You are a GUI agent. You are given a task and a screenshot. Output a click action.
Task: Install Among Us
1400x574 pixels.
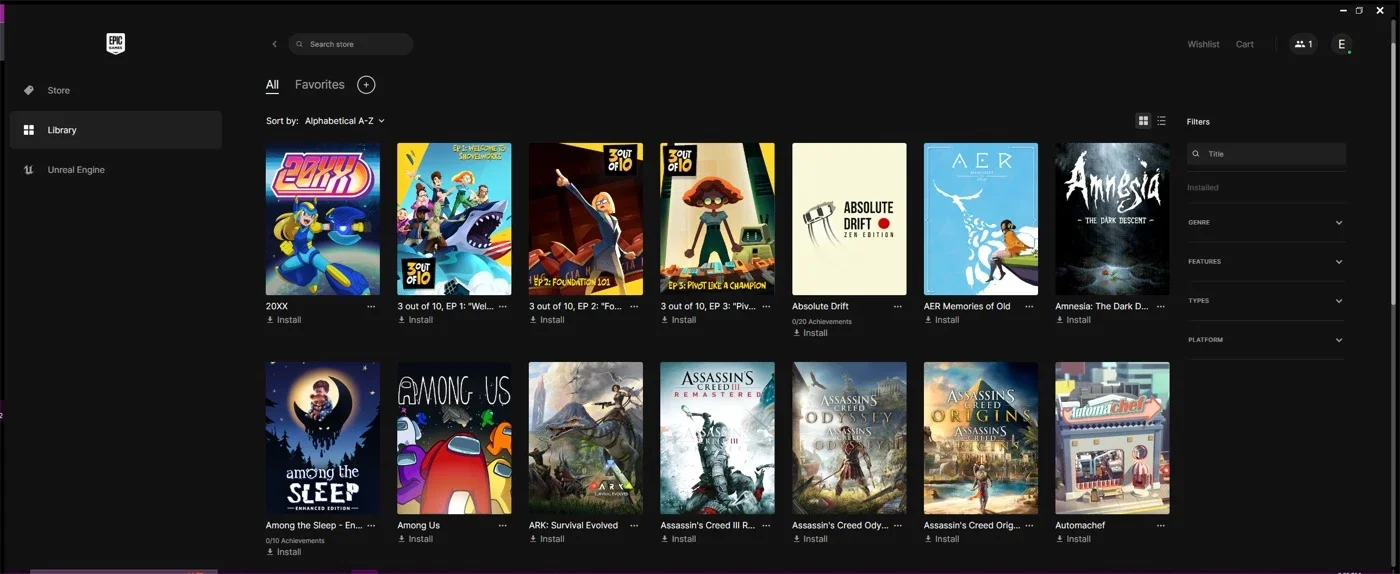coord(415,539)
